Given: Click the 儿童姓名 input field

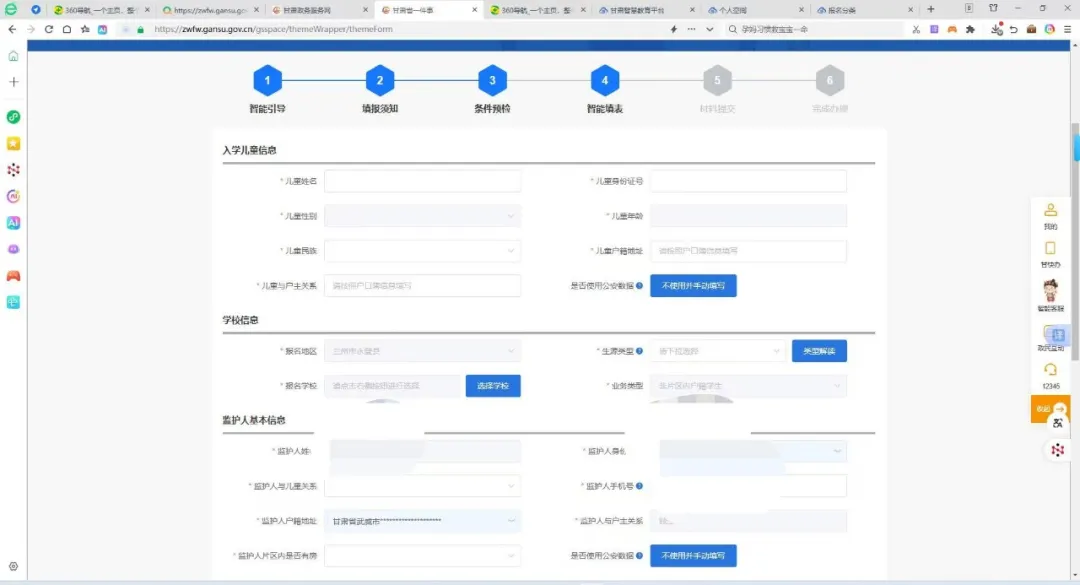Looking at the screenshot, I should click(x=422, y=181).
